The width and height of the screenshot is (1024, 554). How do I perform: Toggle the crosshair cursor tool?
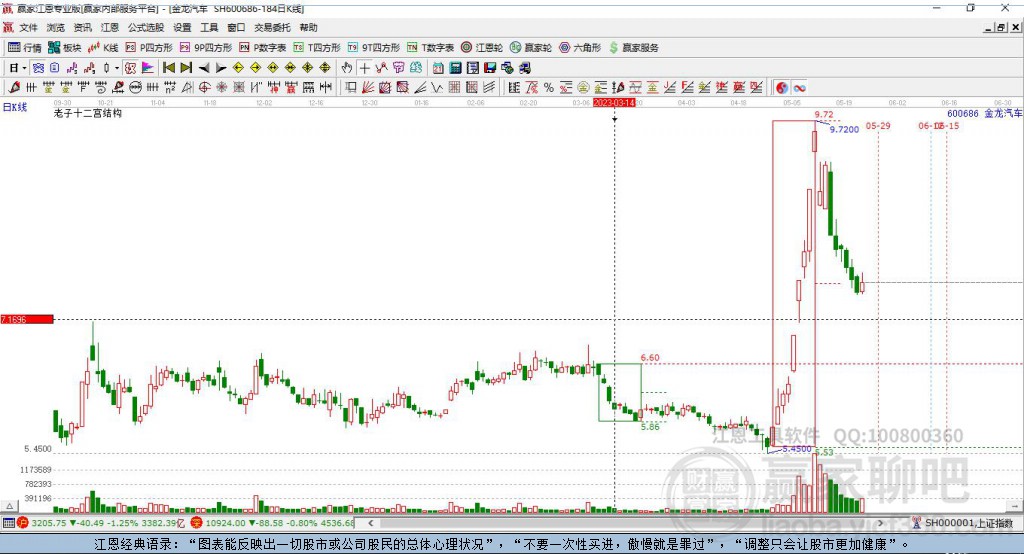click(364, 68)
